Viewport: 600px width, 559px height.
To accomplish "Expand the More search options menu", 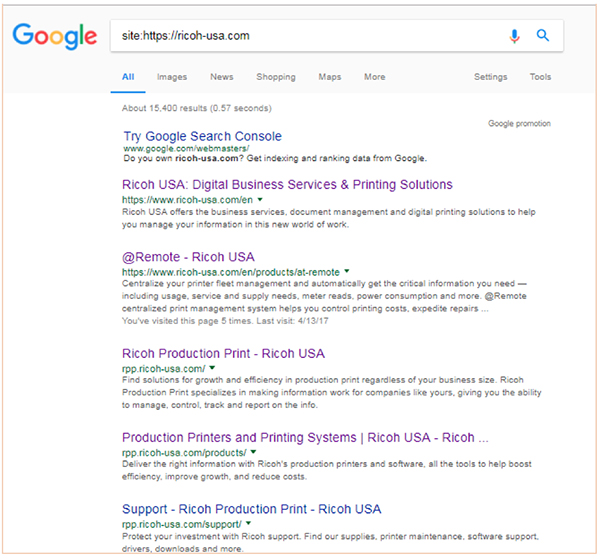I will 374,77.
